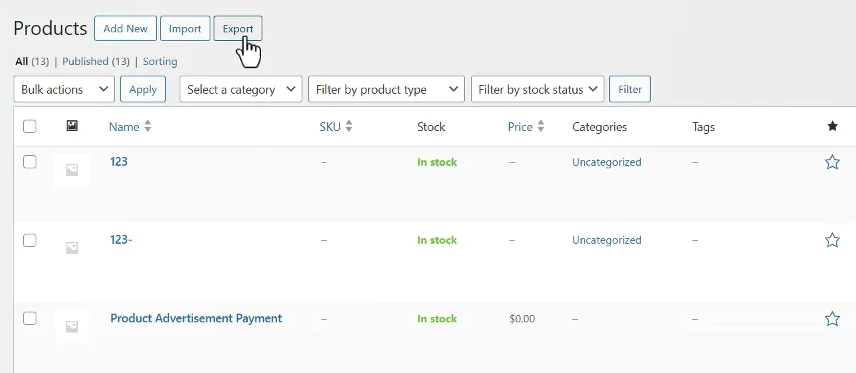Open product named 123
This screenshot has width=856, height=373.
click(x=118, y=162)
